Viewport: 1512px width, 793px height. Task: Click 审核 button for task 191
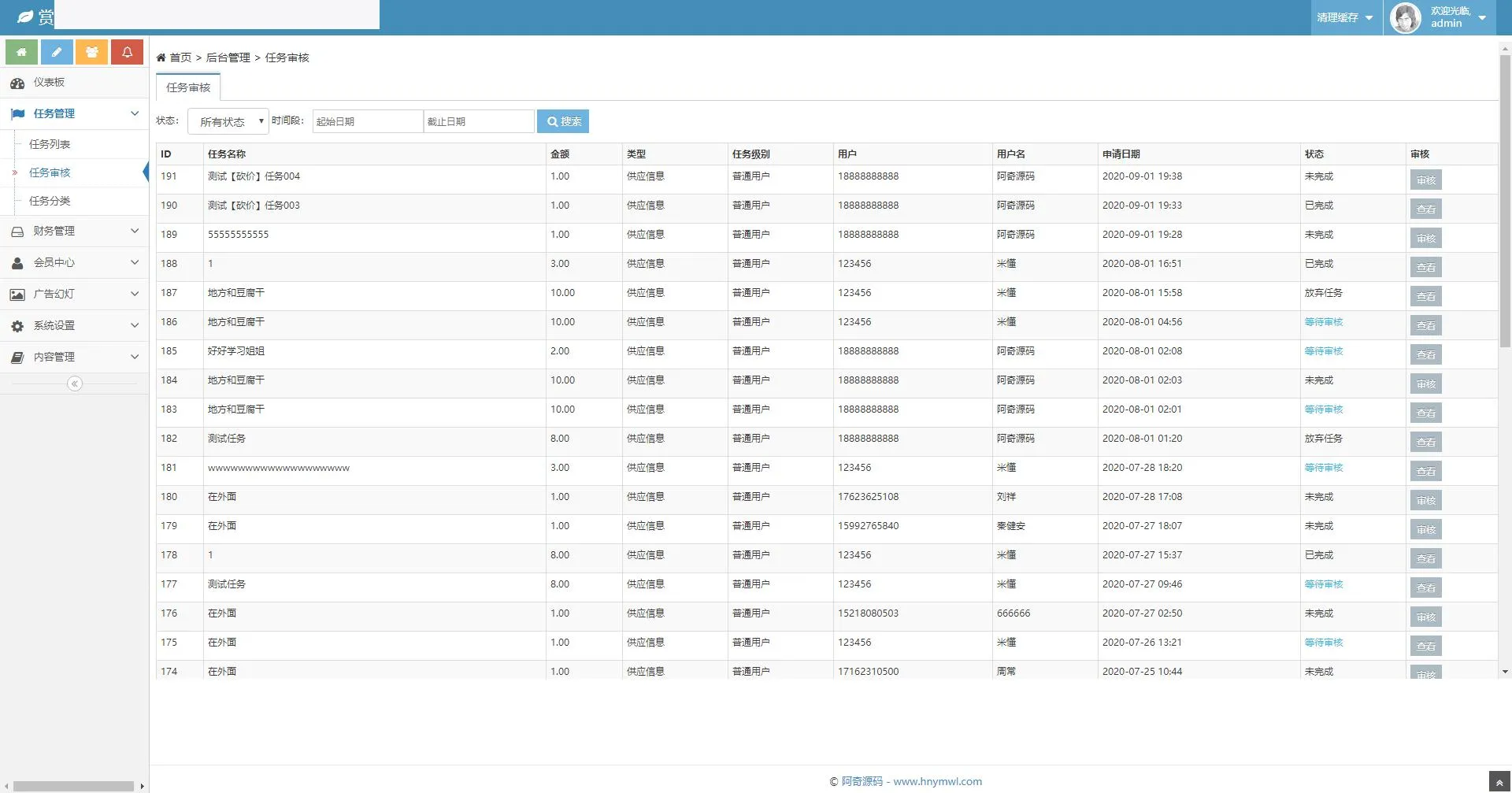(x=1426, y=180)
